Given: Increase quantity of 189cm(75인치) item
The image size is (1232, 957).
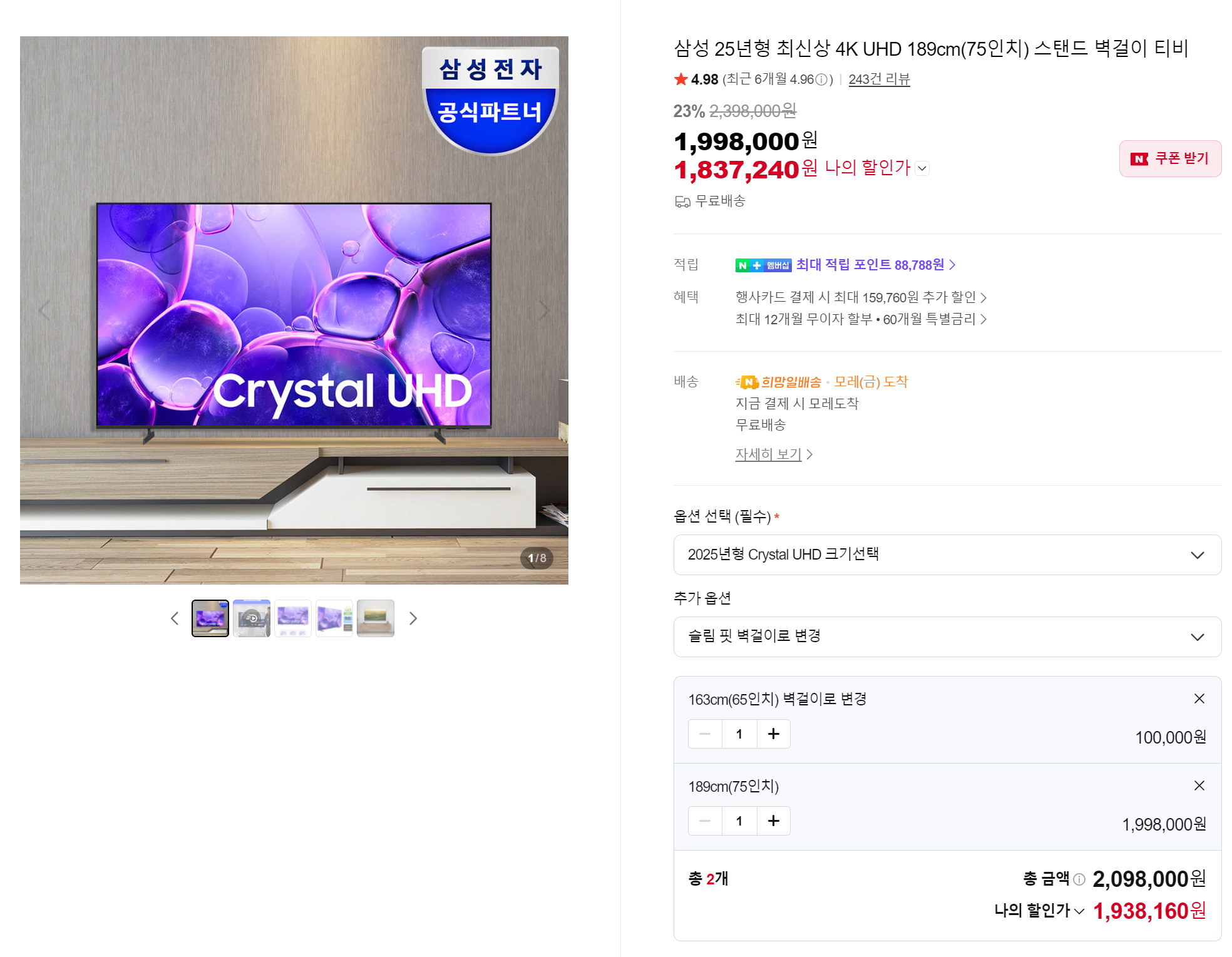Looking at the screenshot, I should click(774, 821).
